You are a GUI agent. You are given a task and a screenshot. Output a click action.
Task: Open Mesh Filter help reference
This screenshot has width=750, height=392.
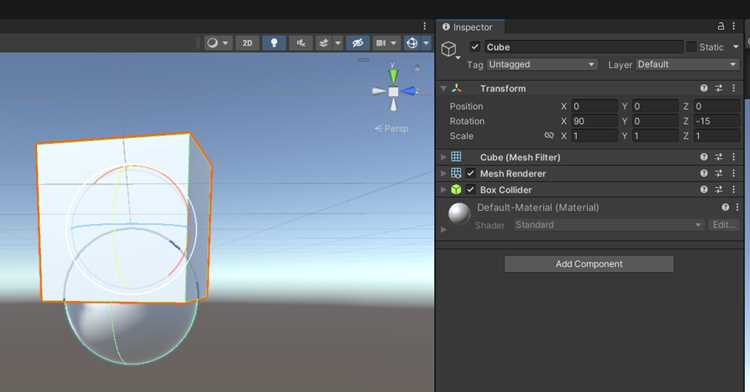(704, 157)
